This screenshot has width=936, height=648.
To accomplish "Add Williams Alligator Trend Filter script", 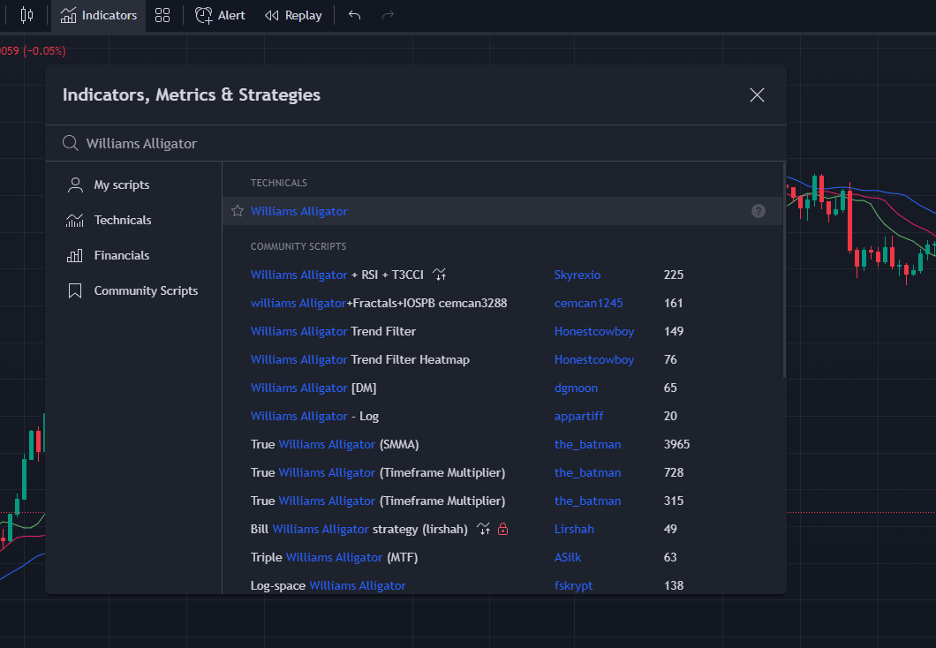I will point(333,331).
